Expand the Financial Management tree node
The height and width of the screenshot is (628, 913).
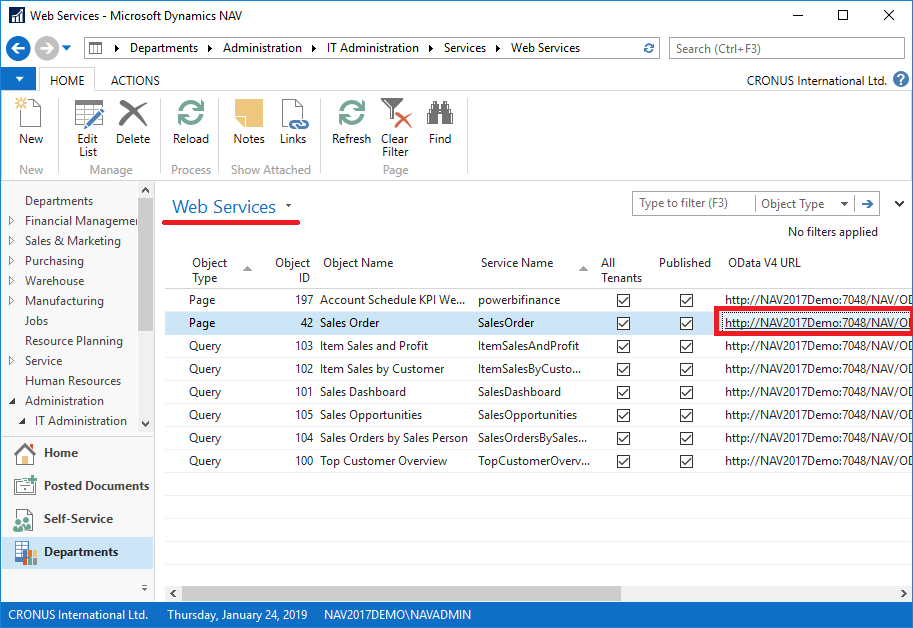tap(11, 221)
